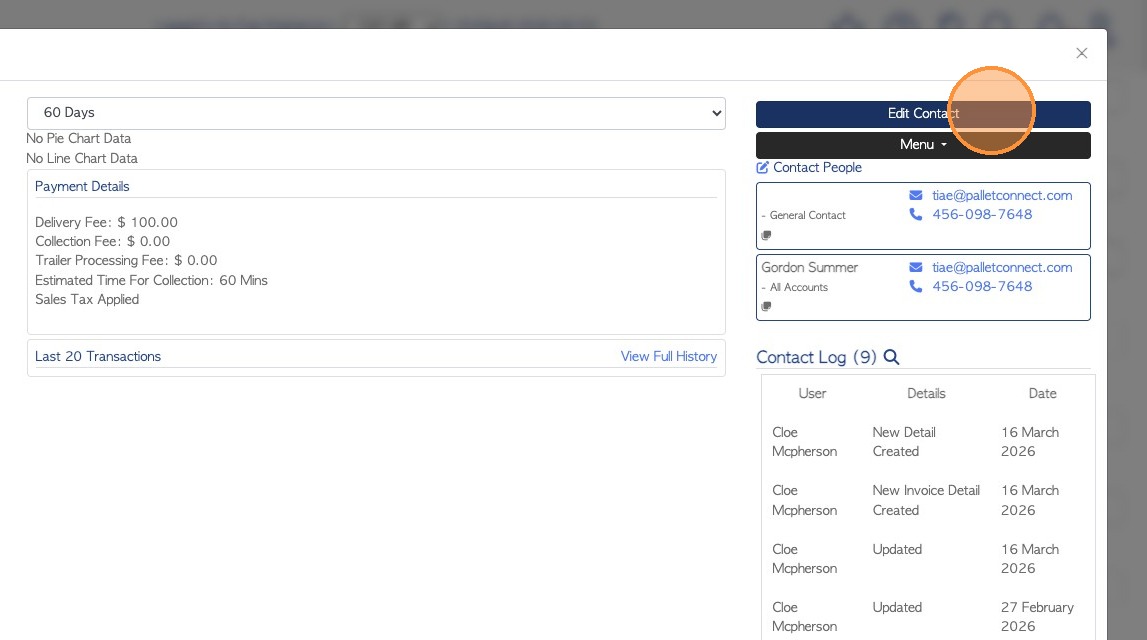1147x640 pixels.
Task: Open the Contact People link
Action: click(817, 167)
